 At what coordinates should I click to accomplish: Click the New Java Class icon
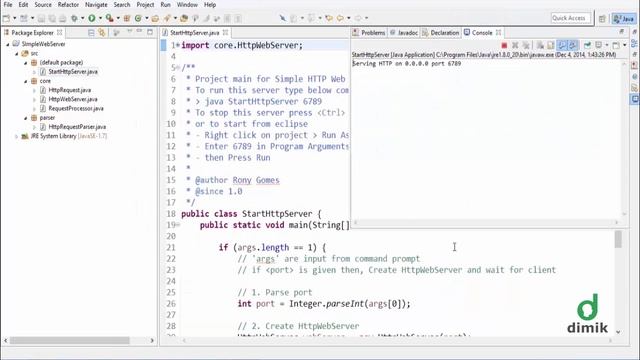138,18
